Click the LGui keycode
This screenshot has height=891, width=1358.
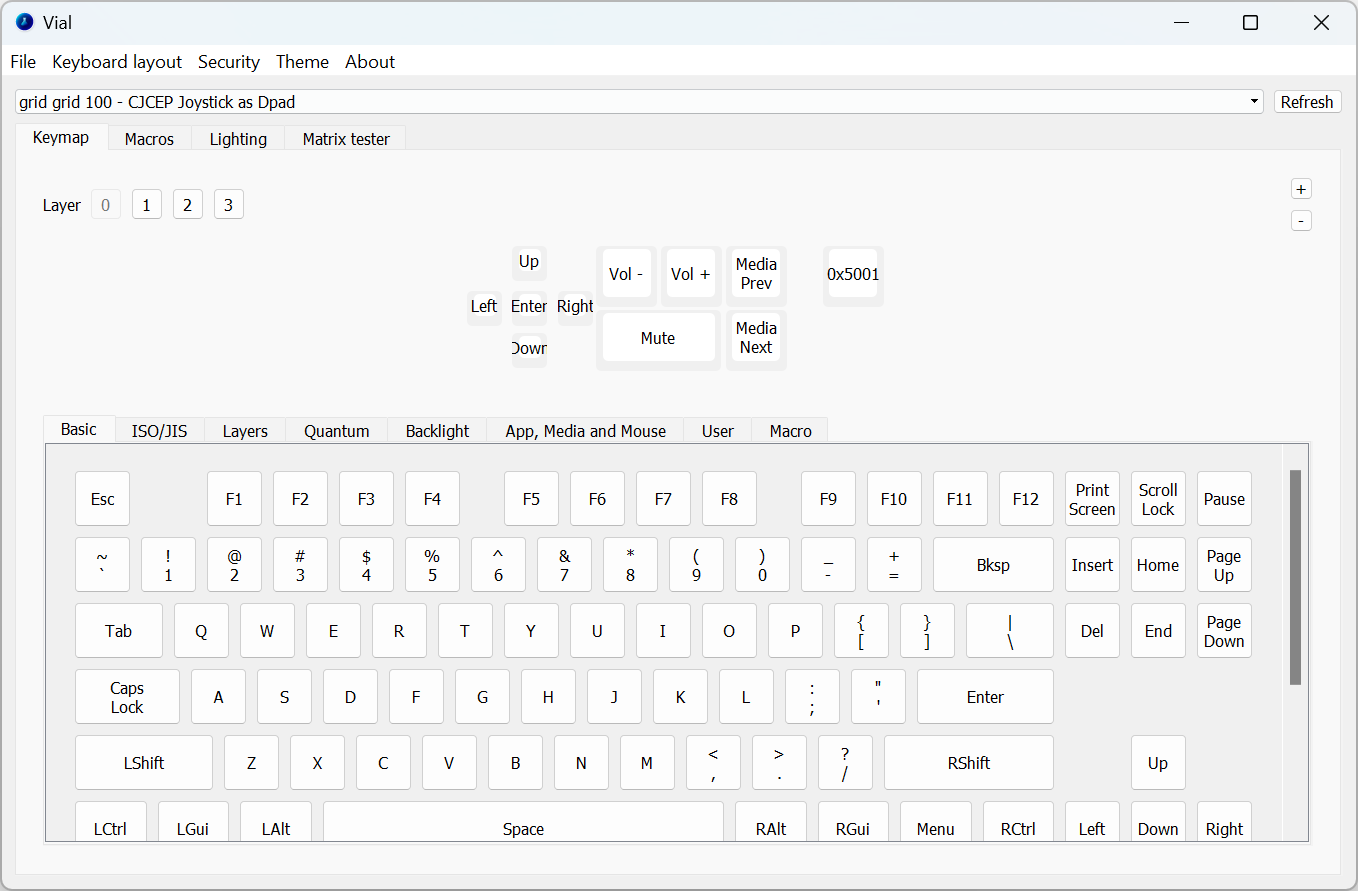tap(192, 823)
